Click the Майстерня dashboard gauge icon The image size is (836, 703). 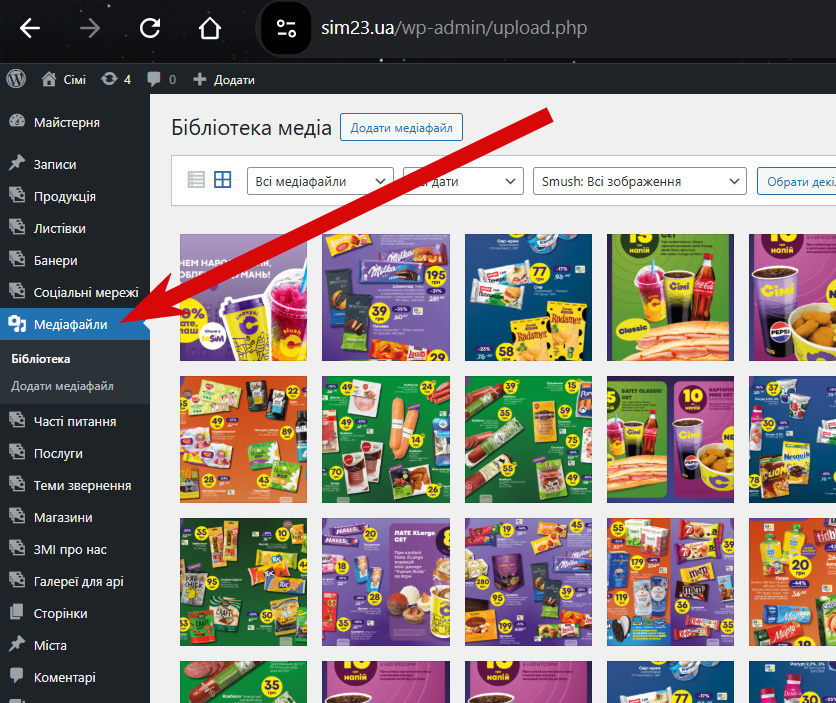tap(17, 122)
